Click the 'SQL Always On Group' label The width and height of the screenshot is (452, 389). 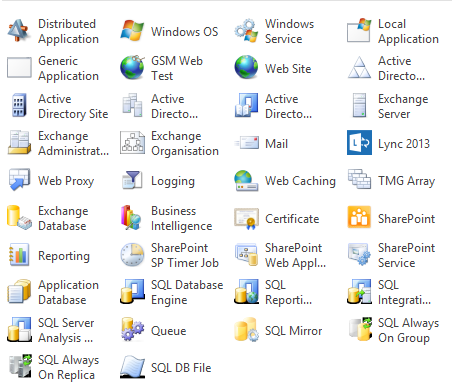tap(408, 330)
